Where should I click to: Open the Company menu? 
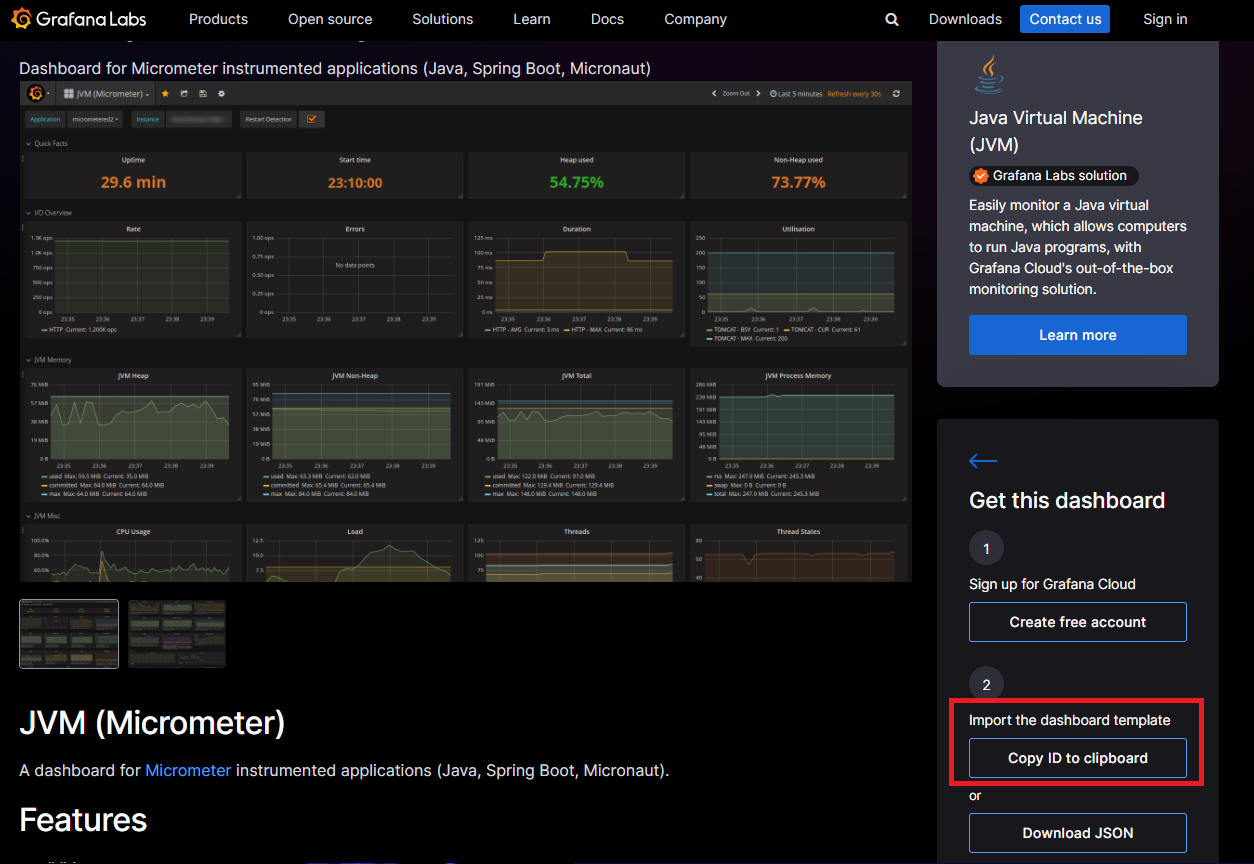coord(695,19)
